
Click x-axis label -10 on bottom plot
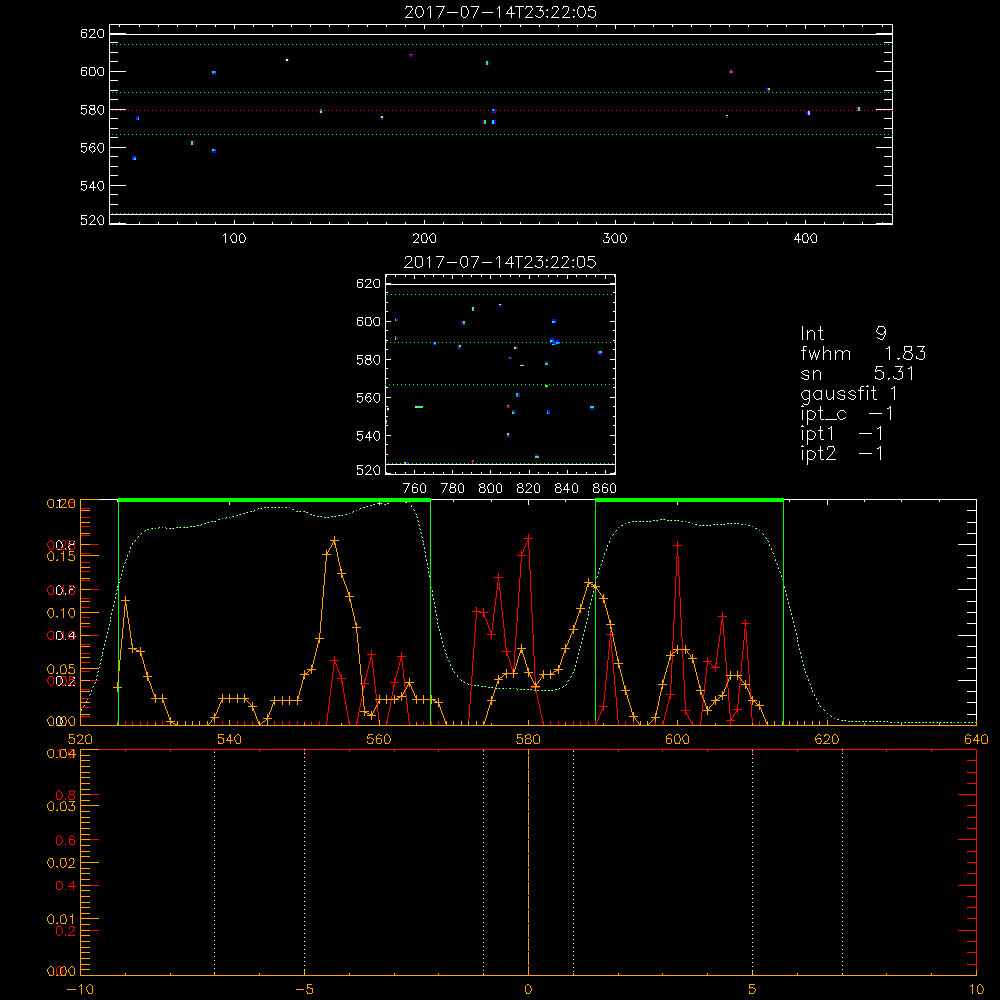point(80,989)
